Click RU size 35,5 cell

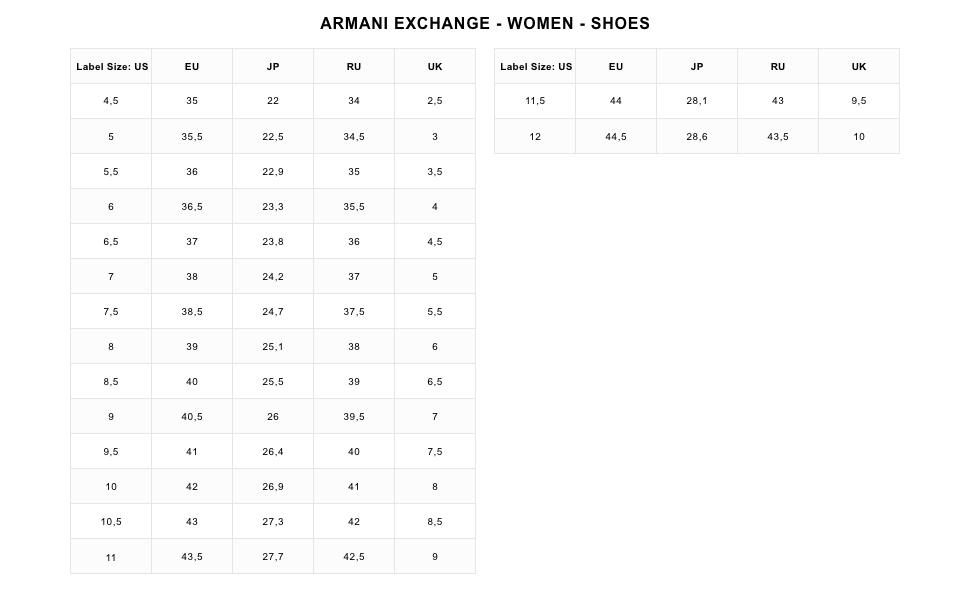click(354, 207)
